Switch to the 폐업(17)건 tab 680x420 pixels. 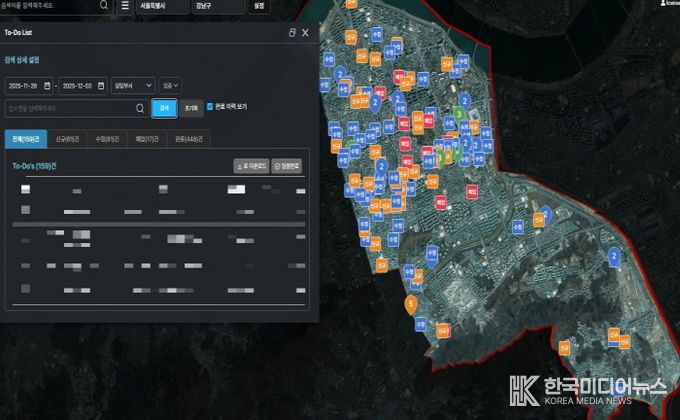(x=146, y=139)
